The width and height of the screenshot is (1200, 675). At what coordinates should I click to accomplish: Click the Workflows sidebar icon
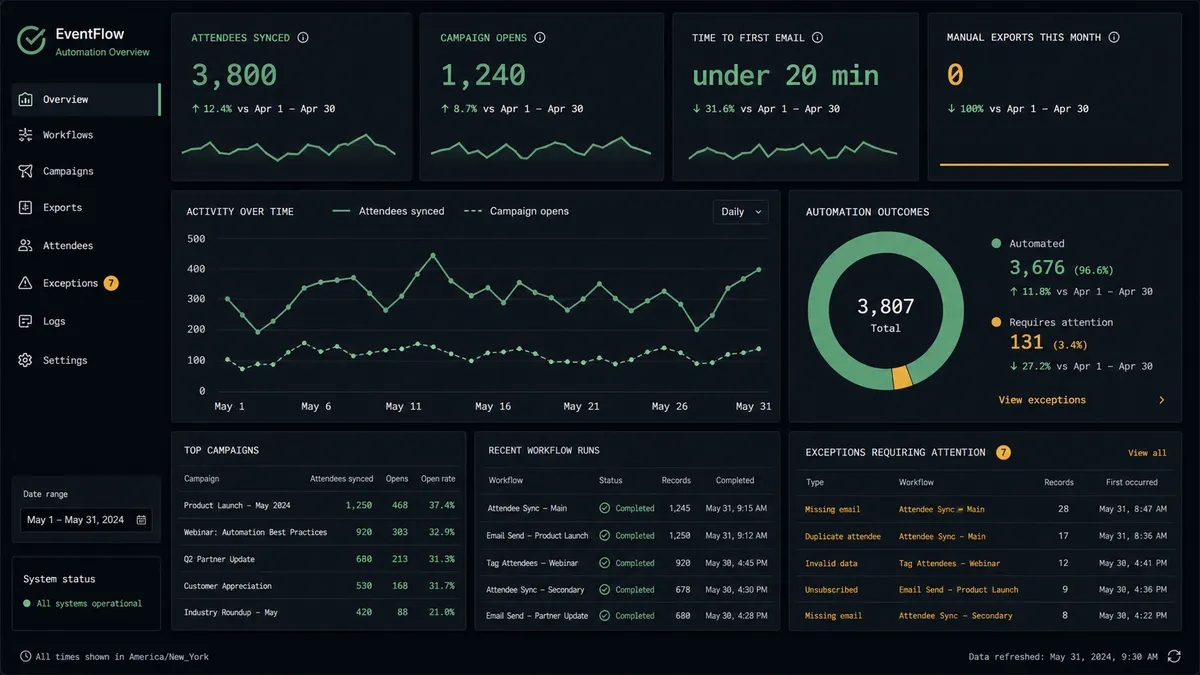(x=25, y=135)
